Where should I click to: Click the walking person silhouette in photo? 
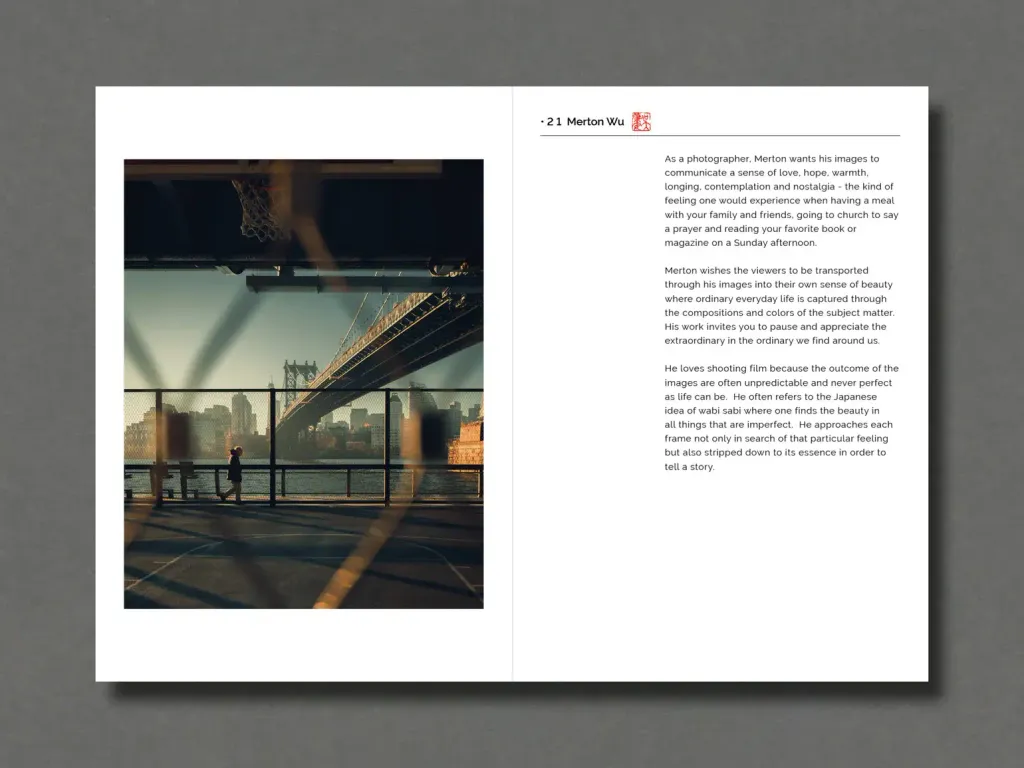[x=234, y=474]
